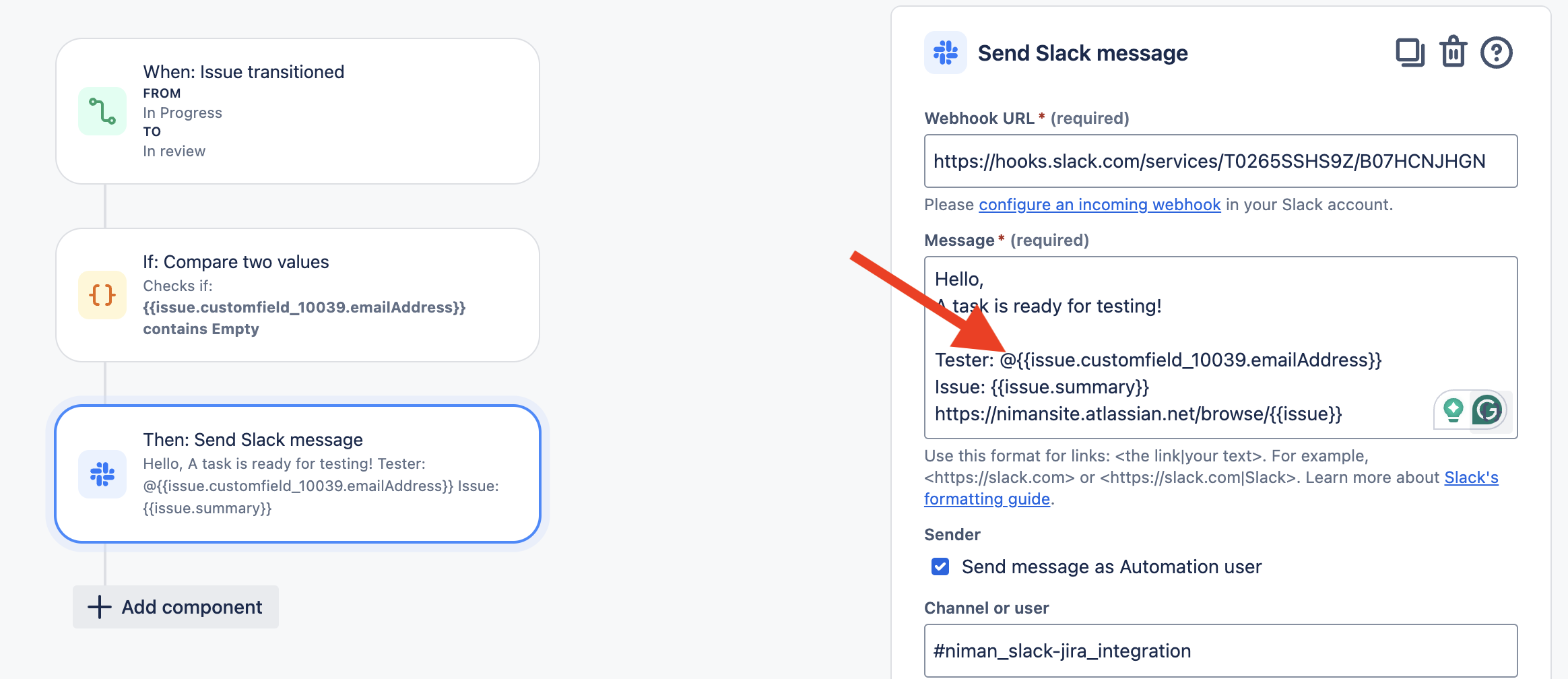This screenshot has width=1568, height=679.
Task: Click the 'Hello,' line in the message
Action: click(x=959, y=279)
